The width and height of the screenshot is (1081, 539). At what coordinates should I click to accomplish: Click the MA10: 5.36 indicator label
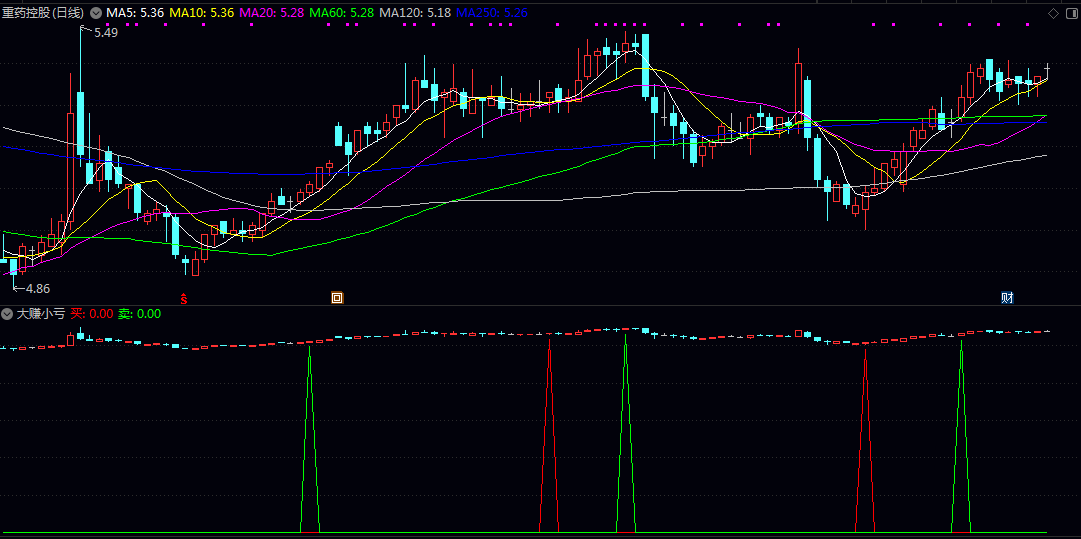pos(202,13)
